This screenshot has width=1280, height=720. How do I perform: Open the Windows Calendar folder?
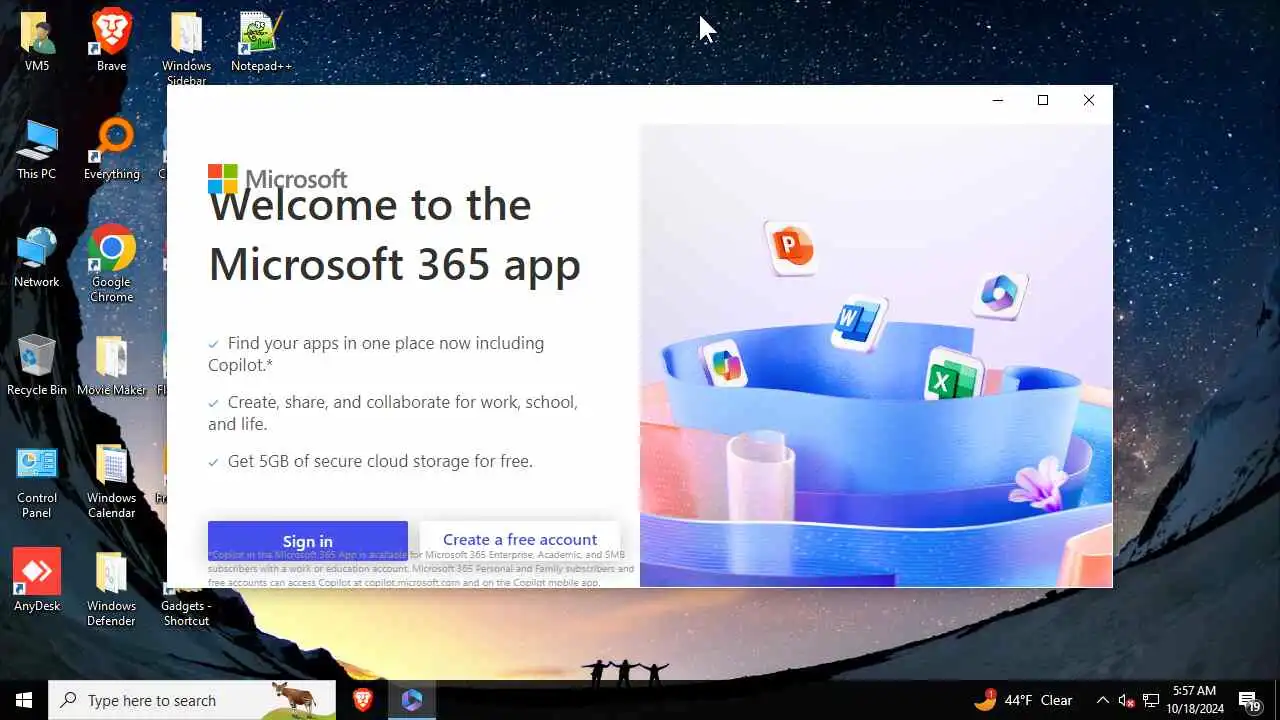[x=111, y=482]
